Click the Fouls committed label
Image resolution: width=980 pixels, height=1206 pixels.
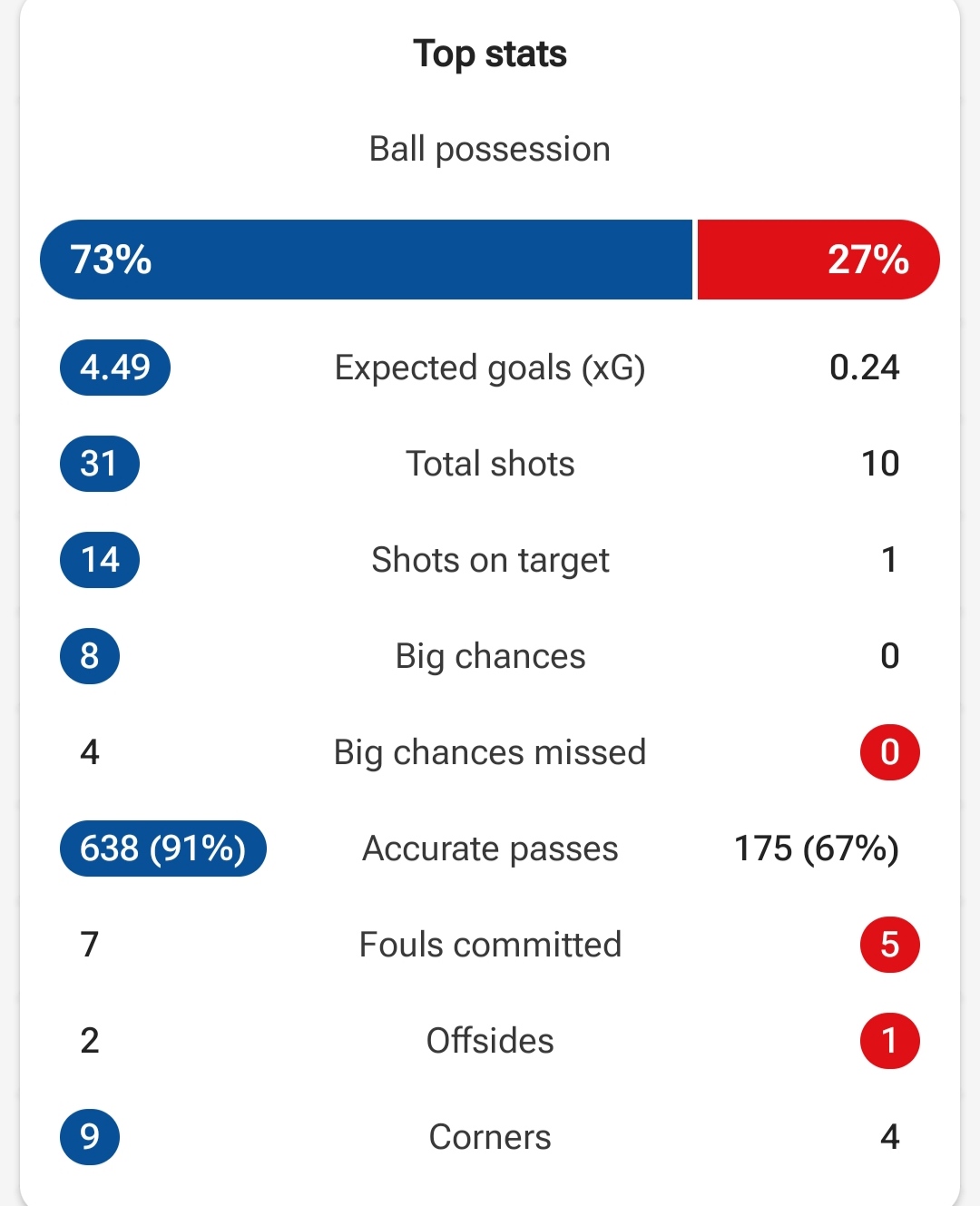point(490,945)
